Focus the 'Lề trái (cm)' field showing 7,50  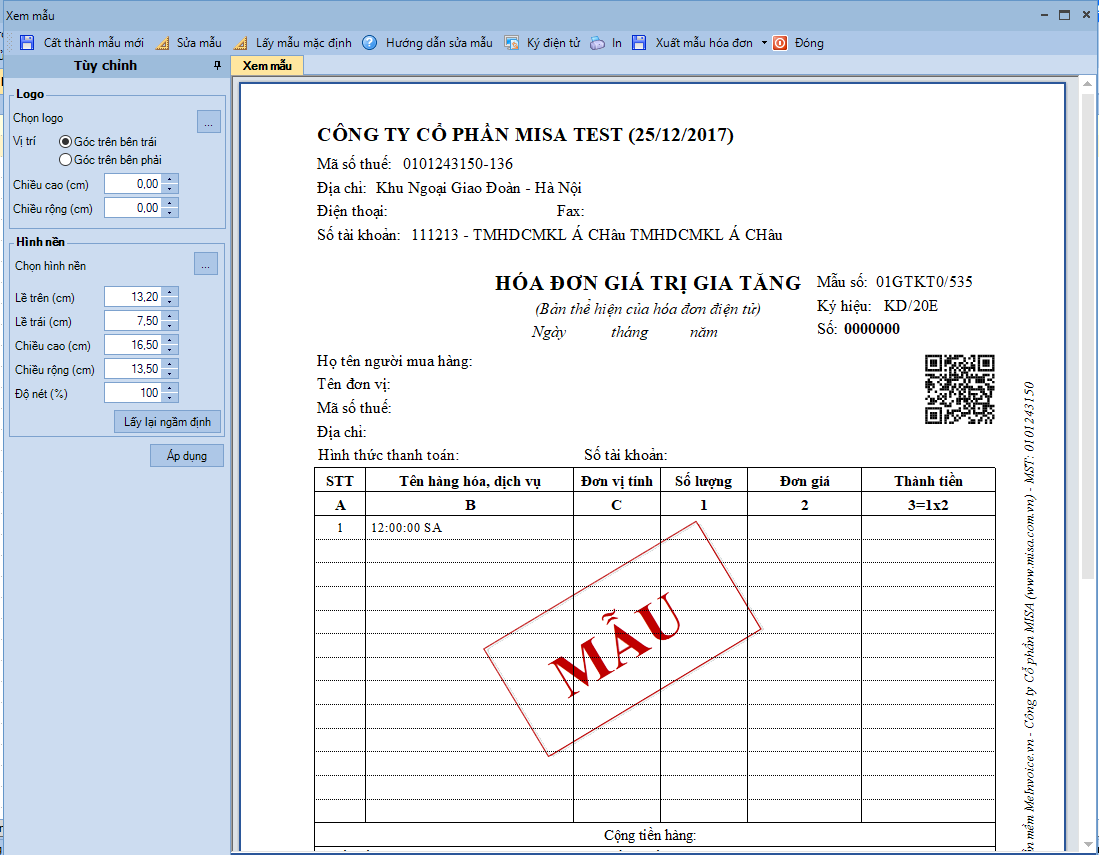(133, 321)
